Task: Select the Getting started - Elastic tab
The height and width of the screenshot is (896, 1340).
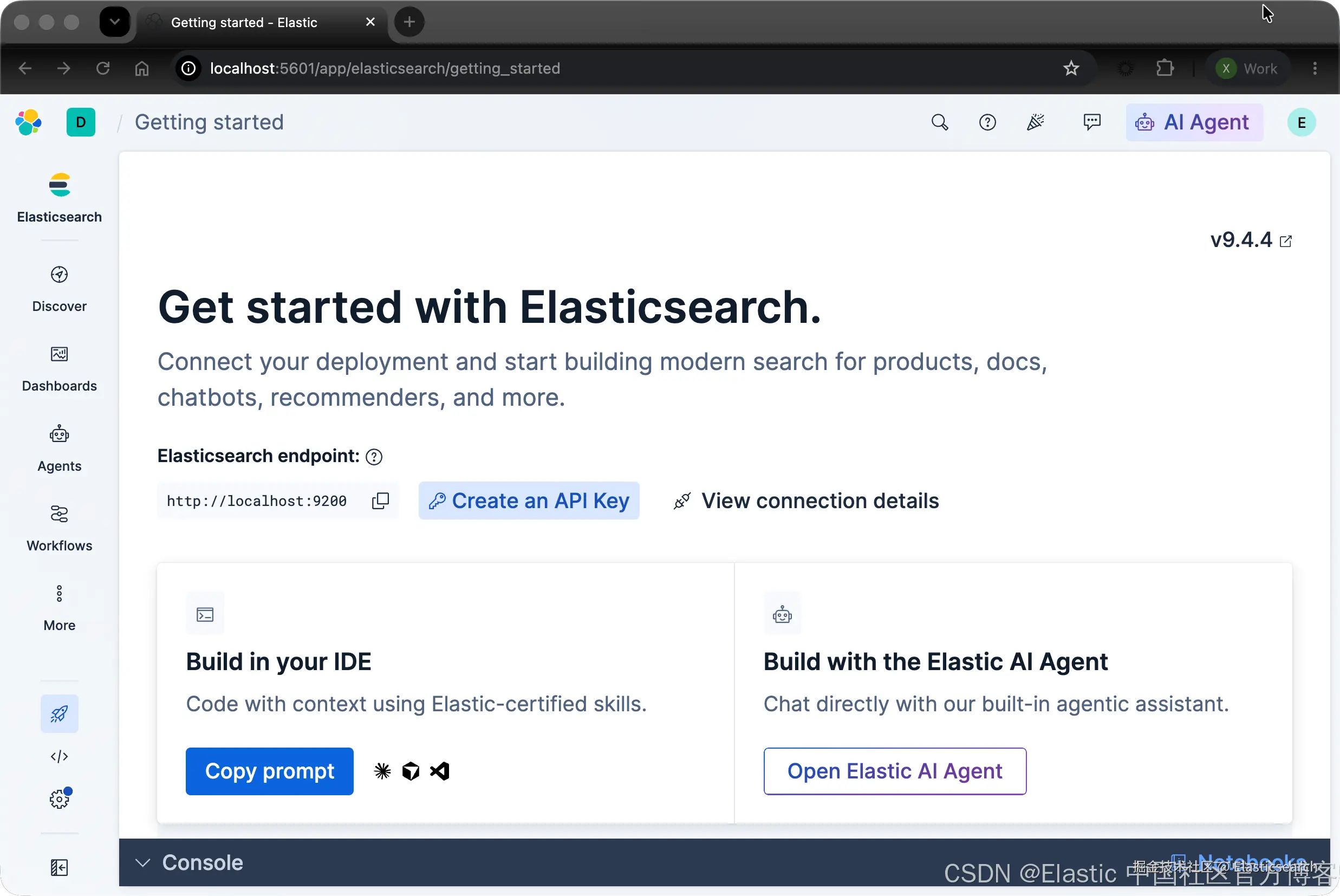Action: coord(262,22)
